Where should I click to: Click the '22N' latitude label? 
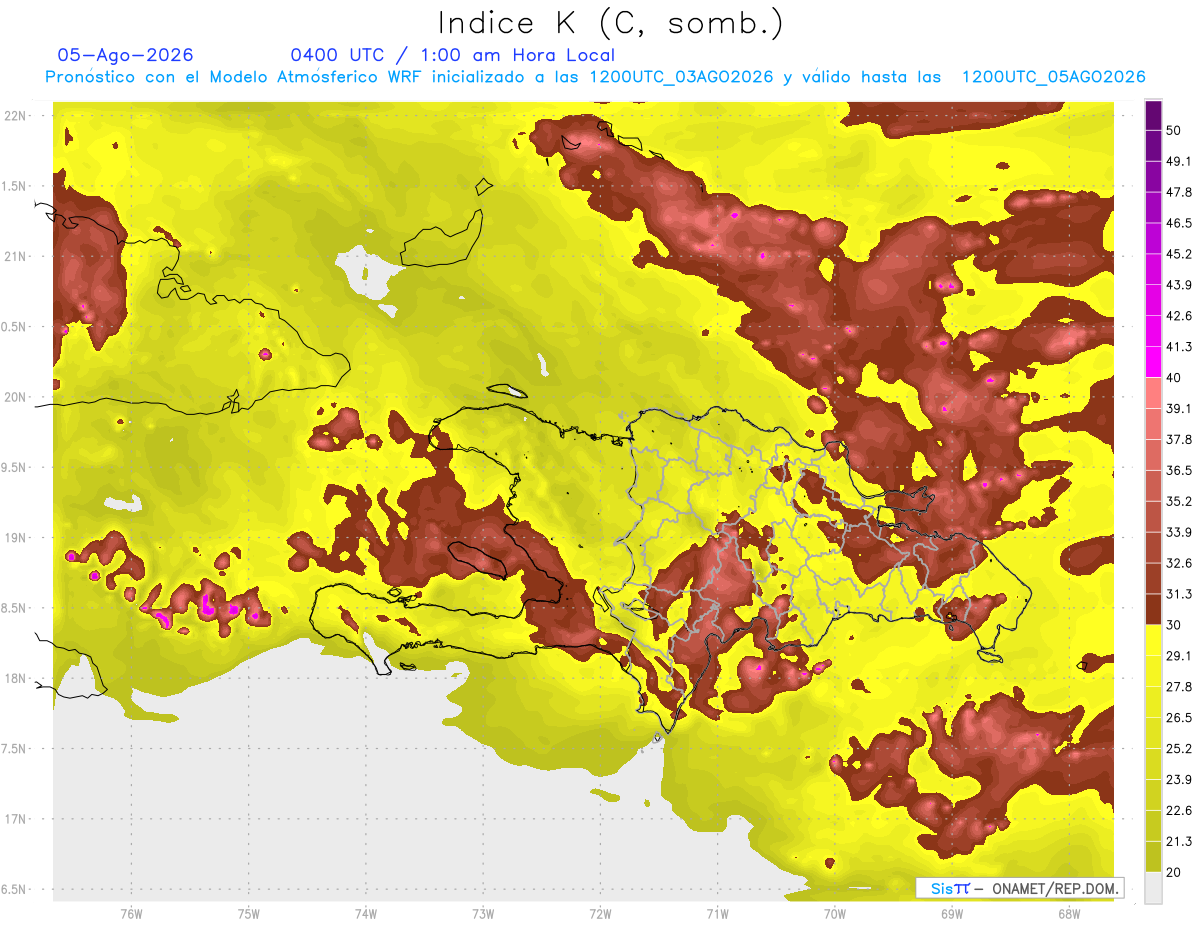pos(14,116)
